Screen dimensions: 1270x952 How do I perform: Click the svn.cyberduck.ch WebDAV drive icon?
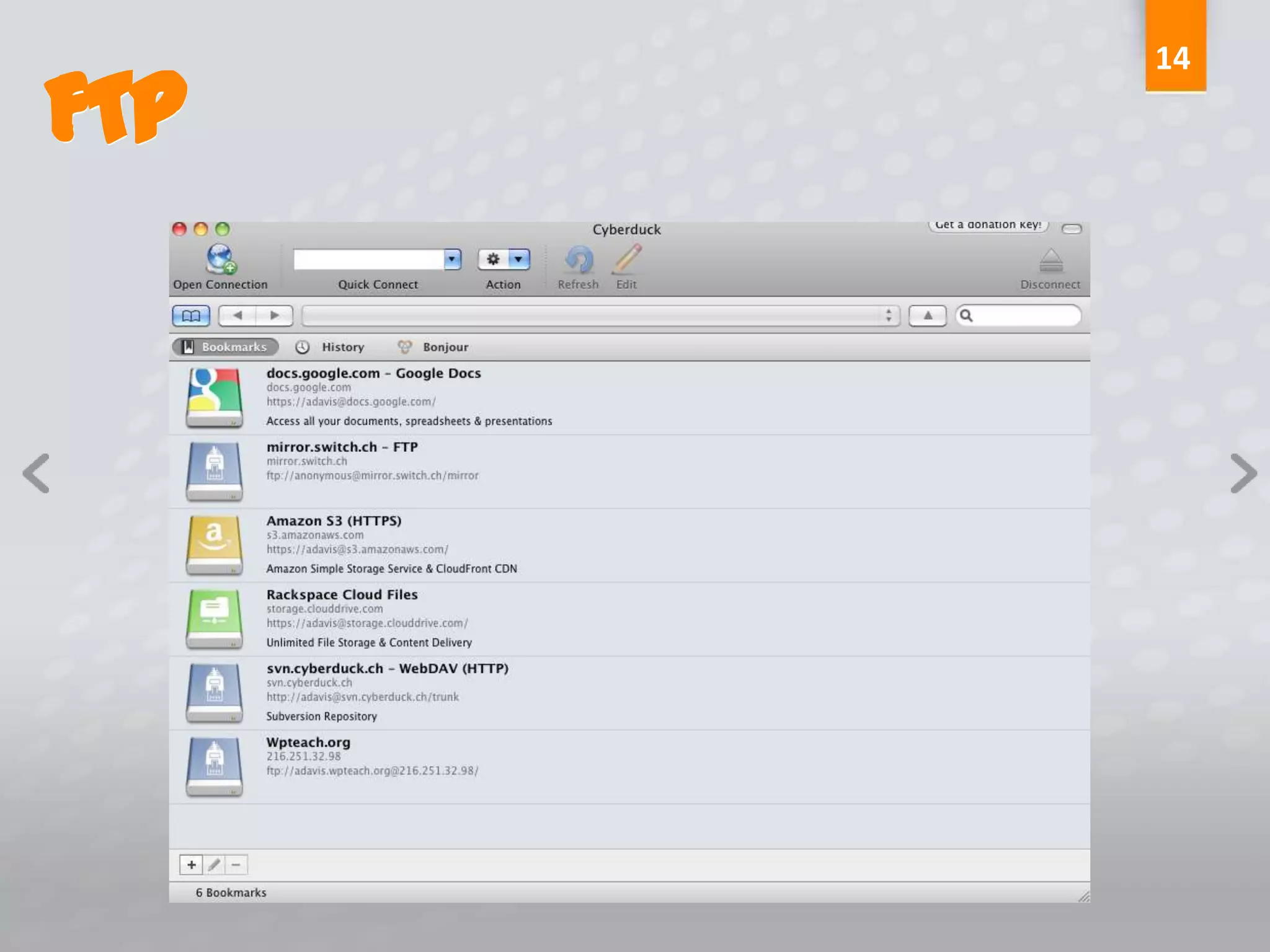tap(215, 692)
